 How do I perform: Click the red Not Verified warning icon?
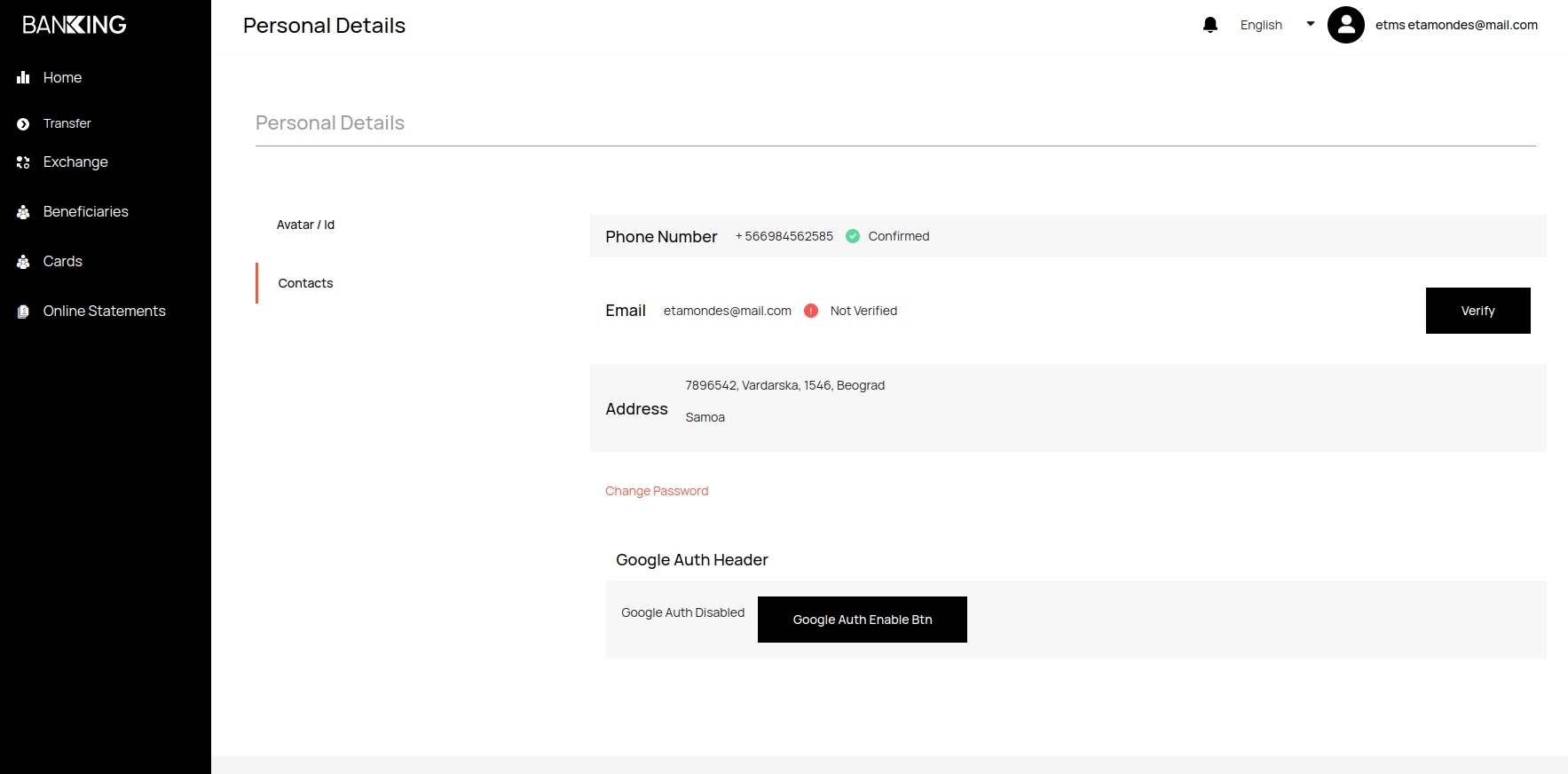coord(811,311)
